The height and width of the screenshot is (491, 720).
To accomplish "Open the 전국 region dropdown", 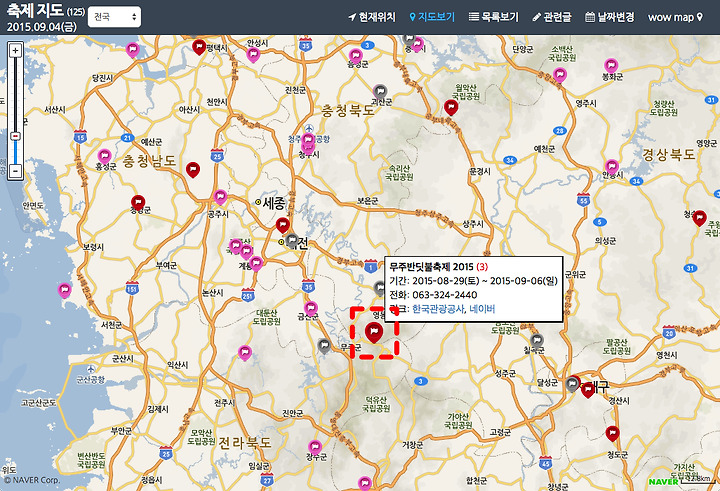I will tap(114, 17).
